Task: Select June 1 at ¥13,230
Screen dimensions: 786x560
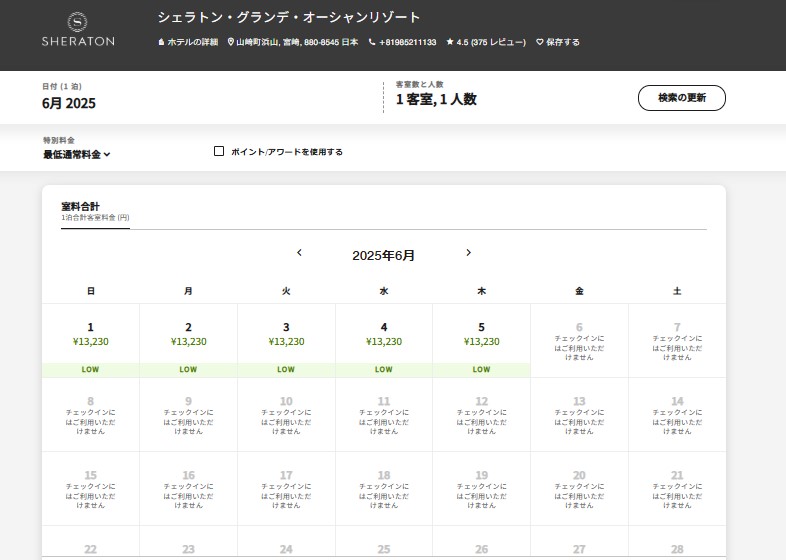Action: pyautogui.click(x=91, y=340)
